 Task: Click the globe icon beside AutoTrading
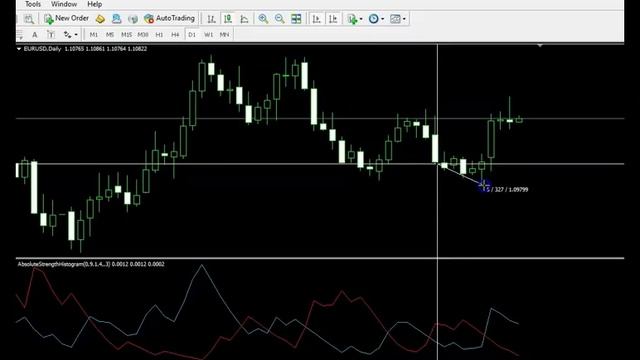[x=133, y=19]
